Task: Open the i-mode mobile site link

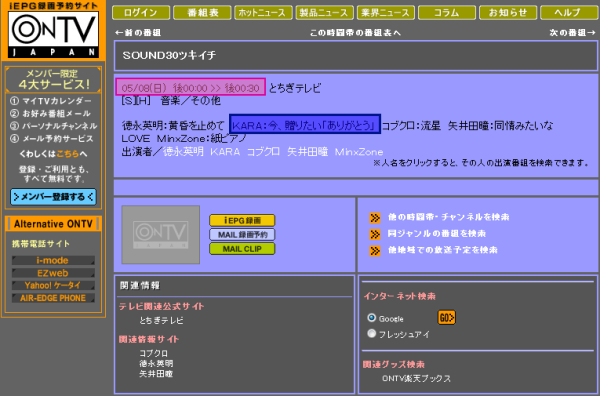Action: coord(53,261)
